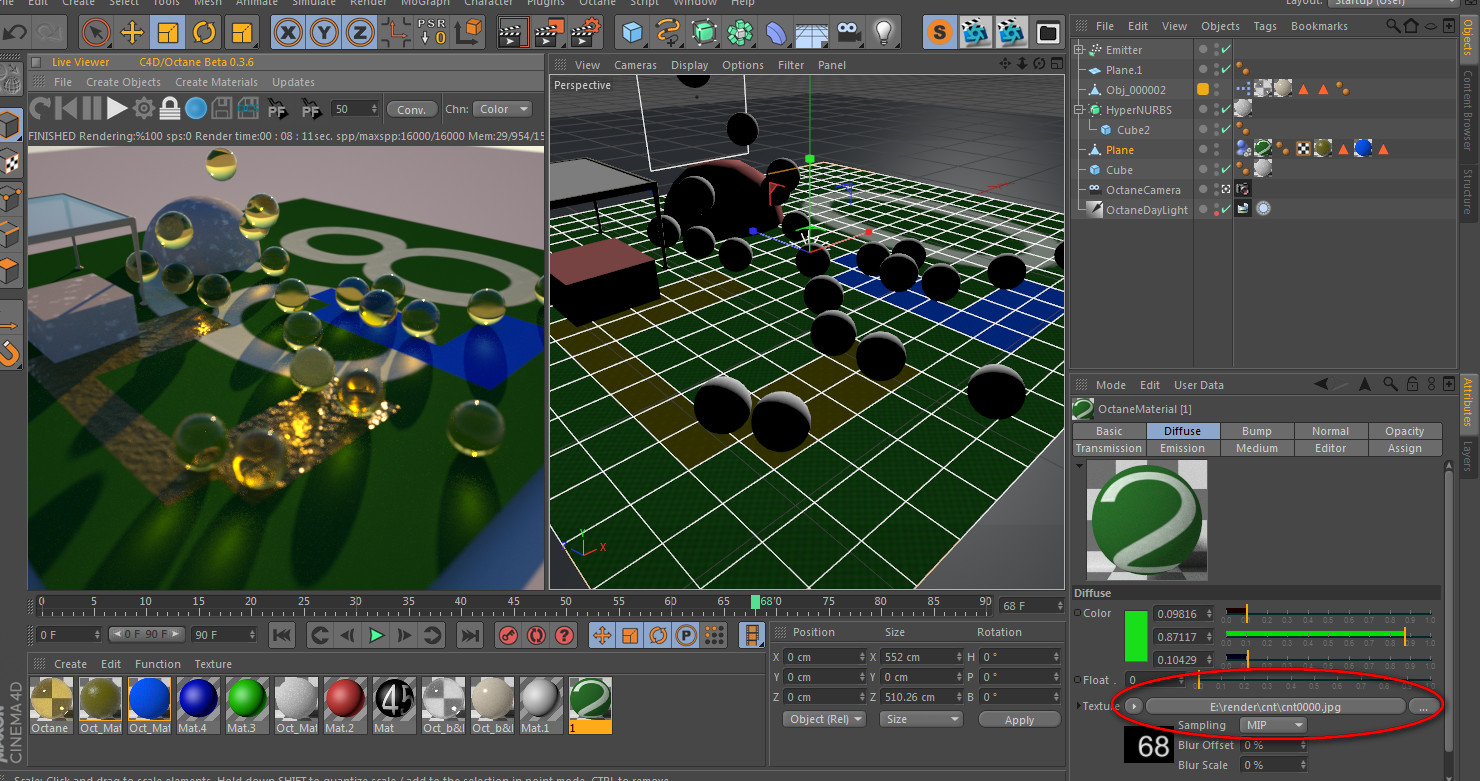The width and height of the screenshot is (1480, 781).
Task: Expand the Emitter object tree node
Action: (1079, 50)
